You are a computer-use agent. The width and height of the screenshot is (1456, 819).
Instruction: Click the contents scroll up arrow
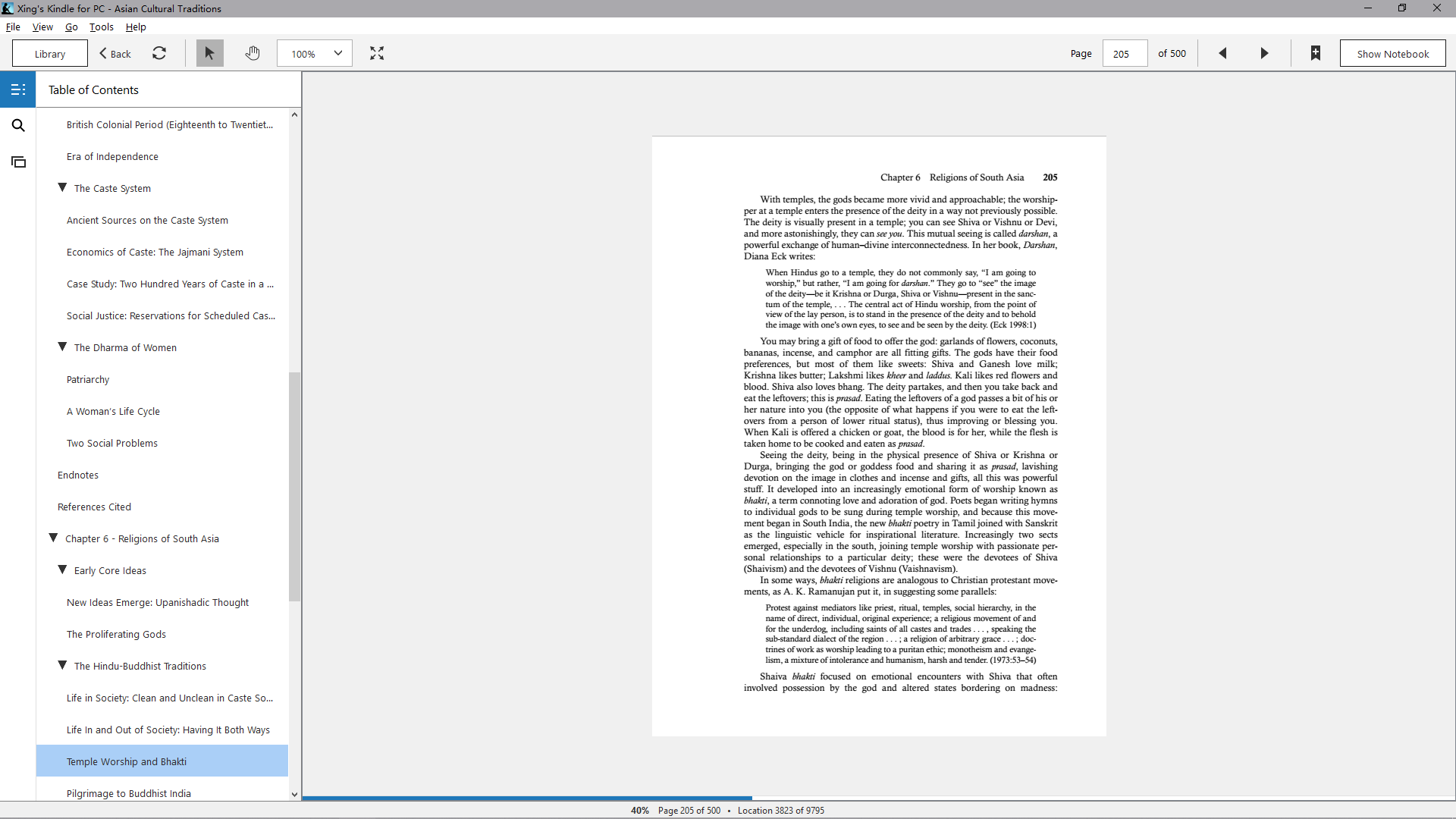(x=294, y=115)
